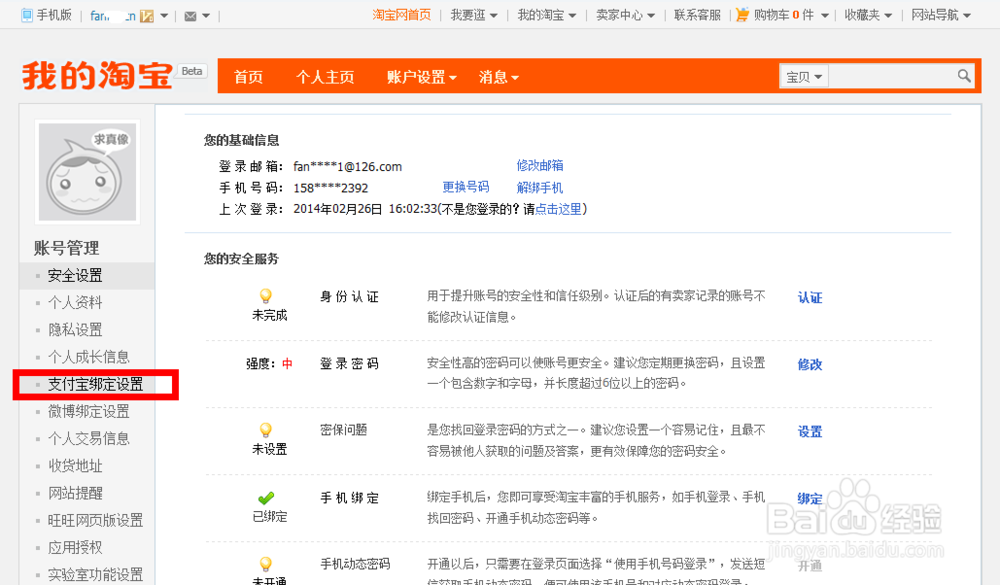Click the Beta badge beside the logo
This screenshot has height=585, width=1000.
pos(191,71)
